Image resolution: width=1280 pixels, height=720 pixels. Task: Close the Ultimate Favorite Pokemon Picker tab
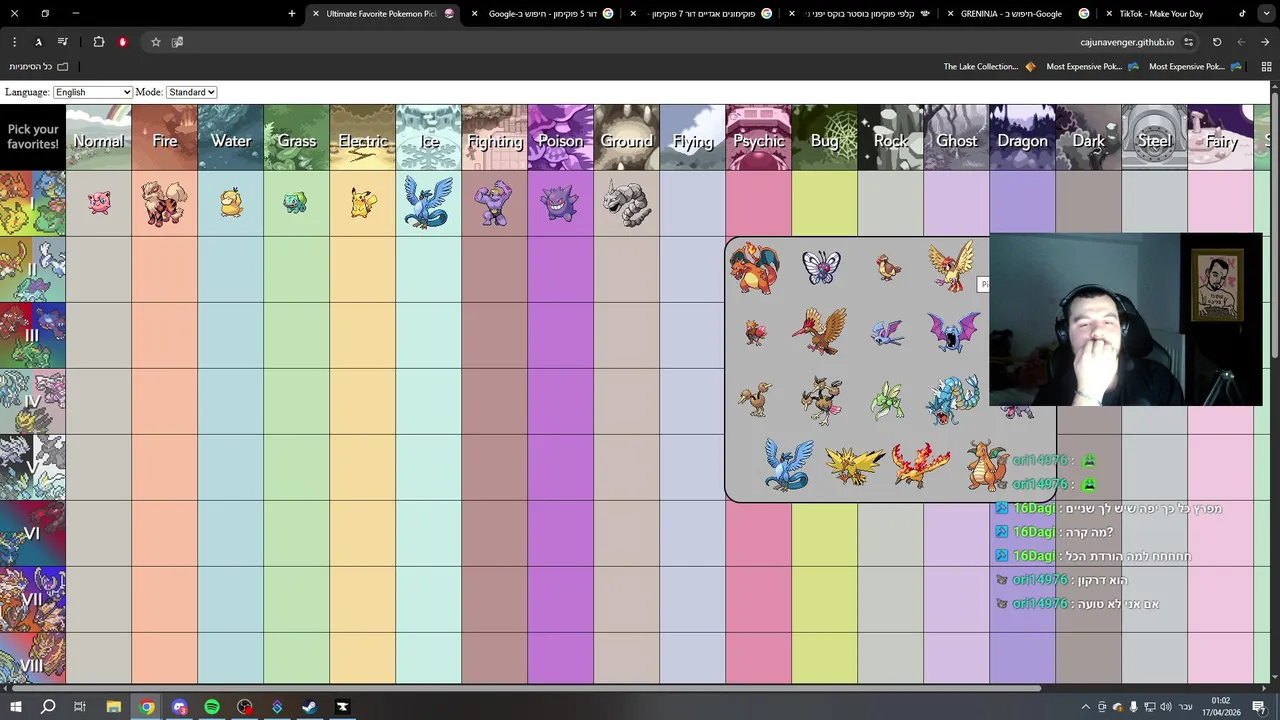316,14
